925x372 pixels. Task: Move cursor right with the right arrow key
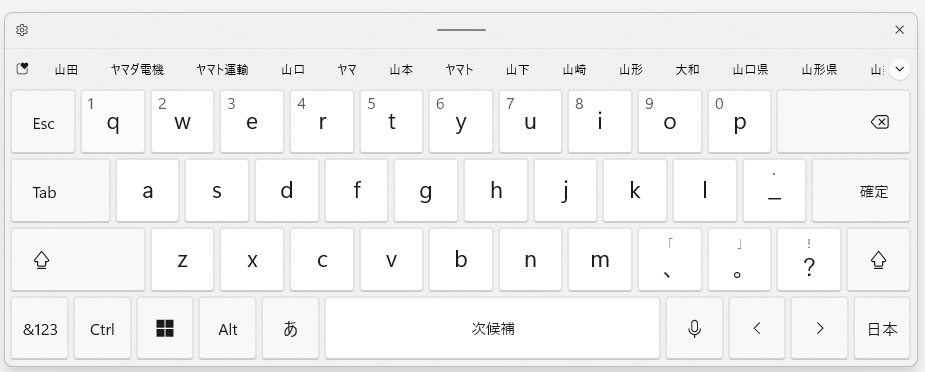click(819, 328)
